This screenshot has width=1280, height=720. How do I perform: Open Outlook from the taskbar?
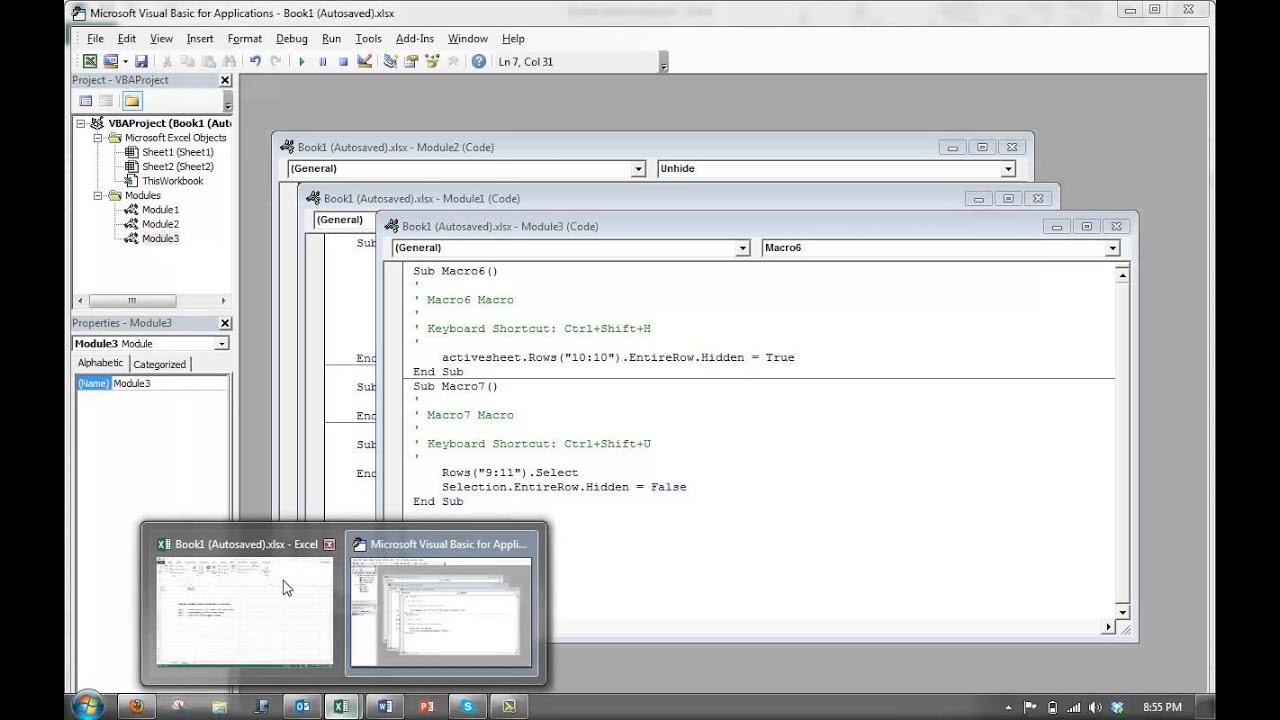301,706
